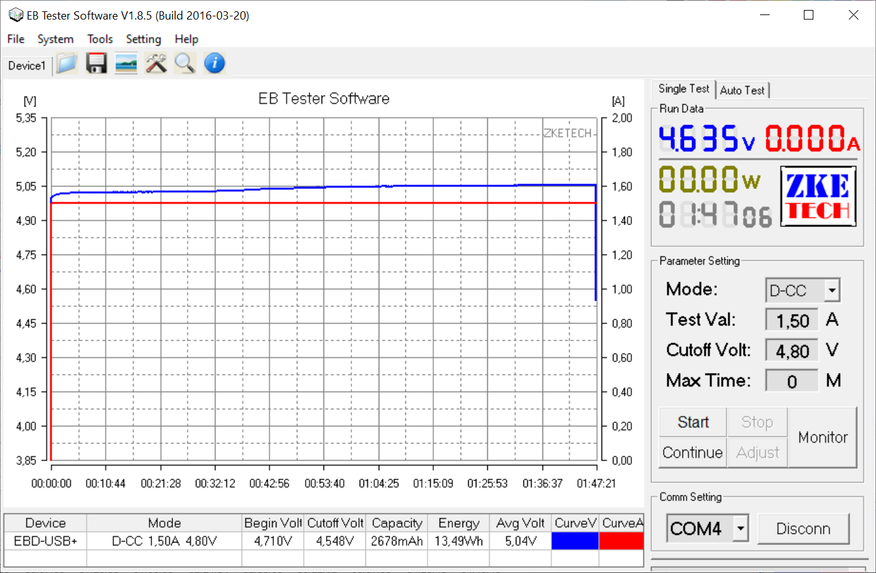Switch to the Single Test tab
The image size is (876, 573).
click(683, 89)
